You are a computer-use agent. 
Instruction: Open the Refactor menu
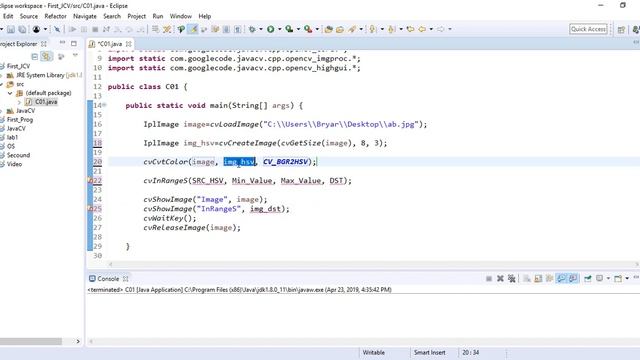point(56,16)
